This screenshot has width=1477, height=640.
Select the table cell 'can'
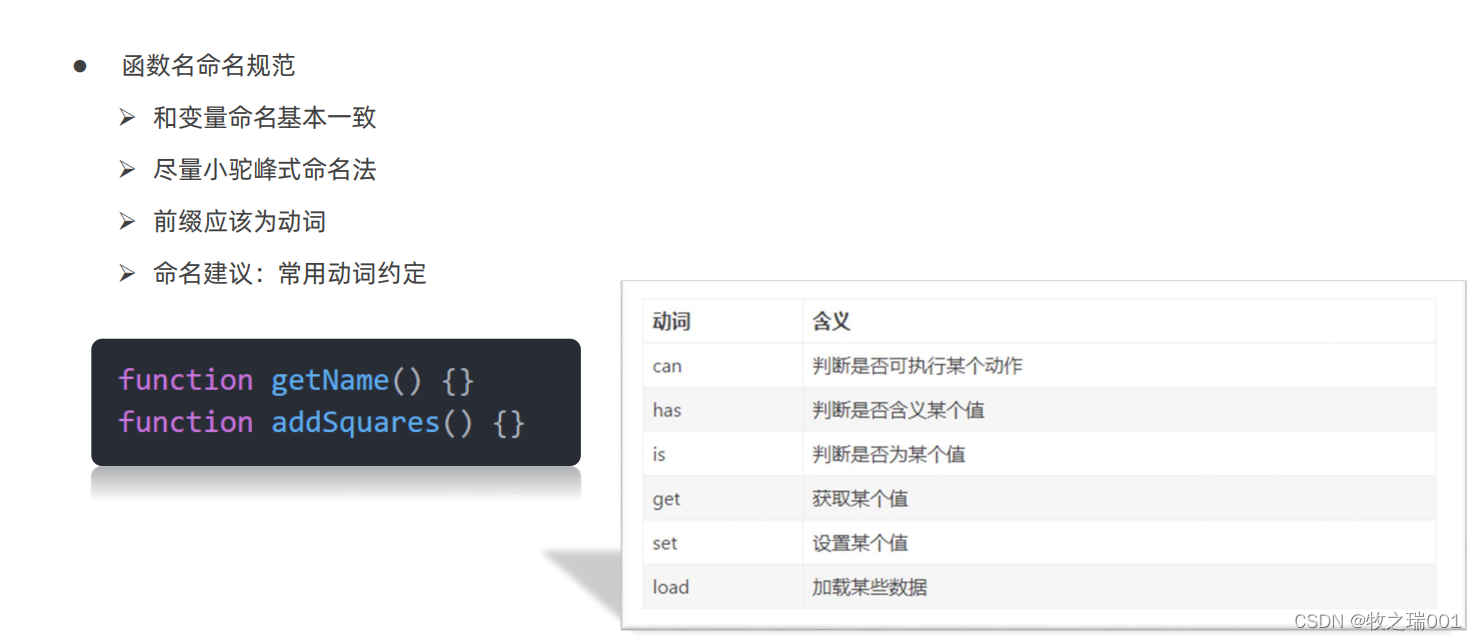723,366
